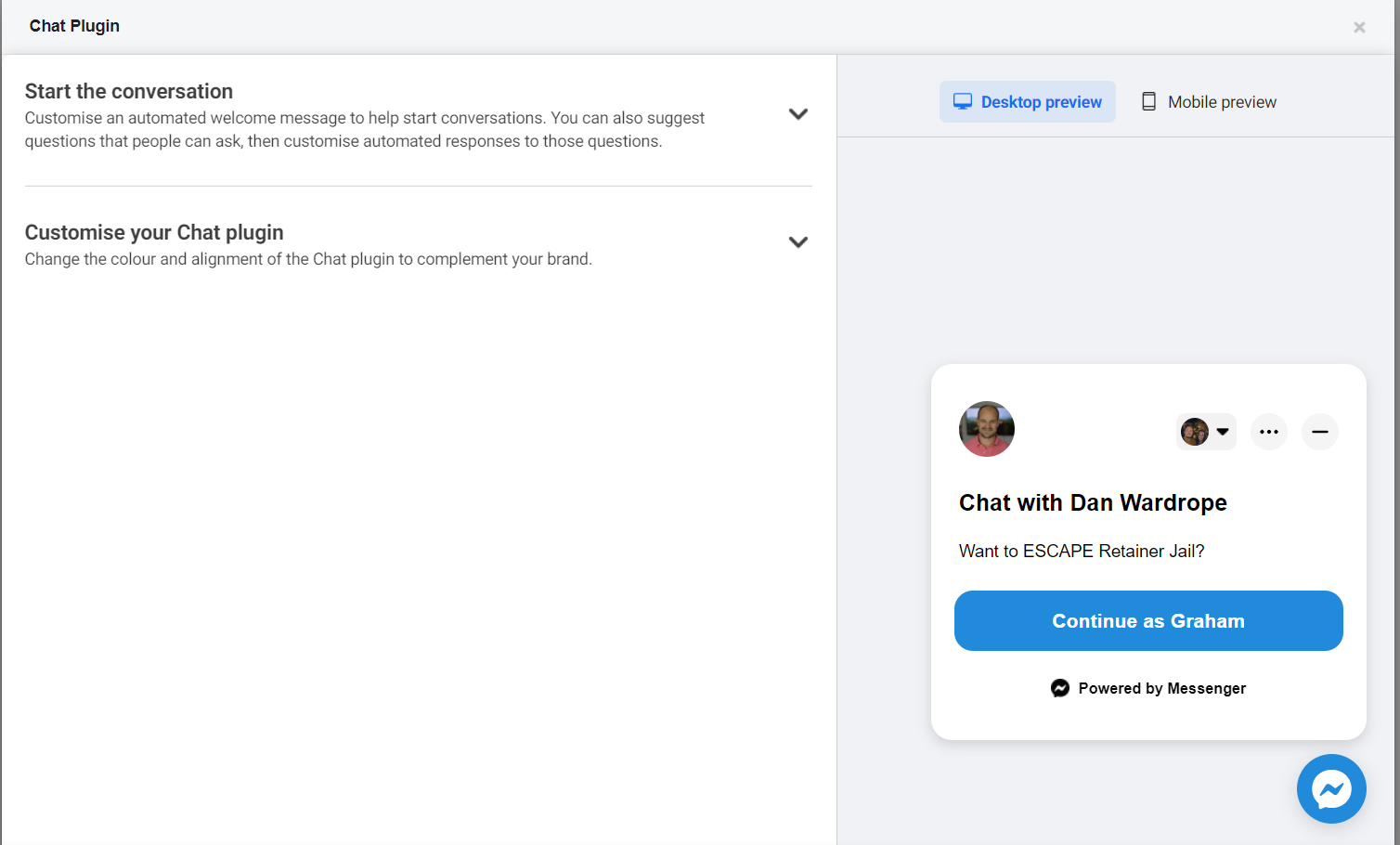Click Dan Wardrope's profile picture
This screenshot has width=1400, height=845.
[986, 428]
